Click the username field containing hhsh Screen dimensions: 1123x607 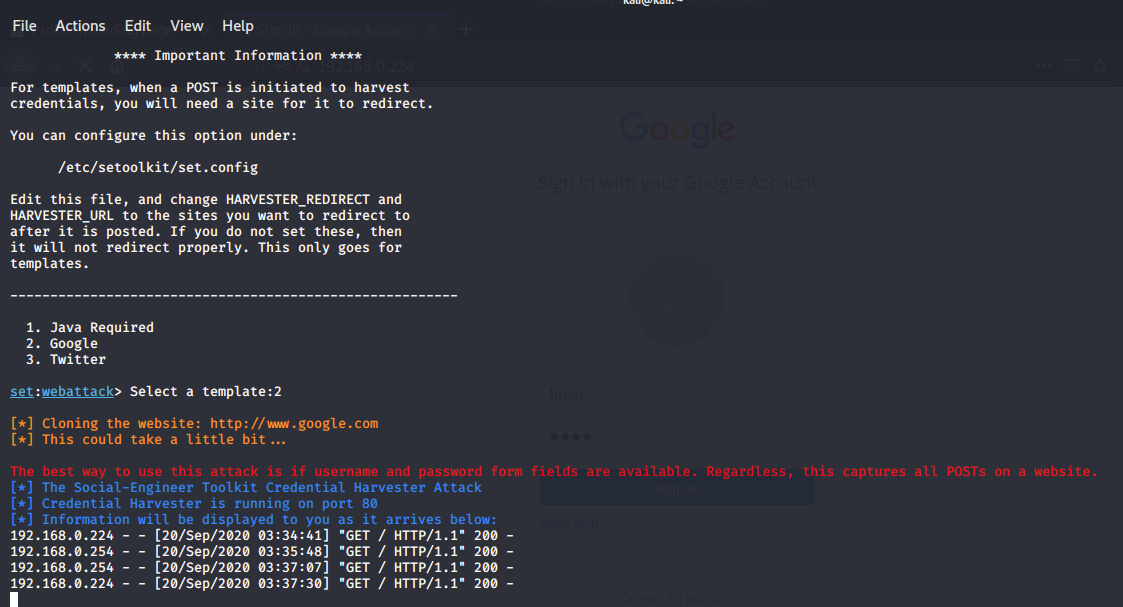pos(677,394)
